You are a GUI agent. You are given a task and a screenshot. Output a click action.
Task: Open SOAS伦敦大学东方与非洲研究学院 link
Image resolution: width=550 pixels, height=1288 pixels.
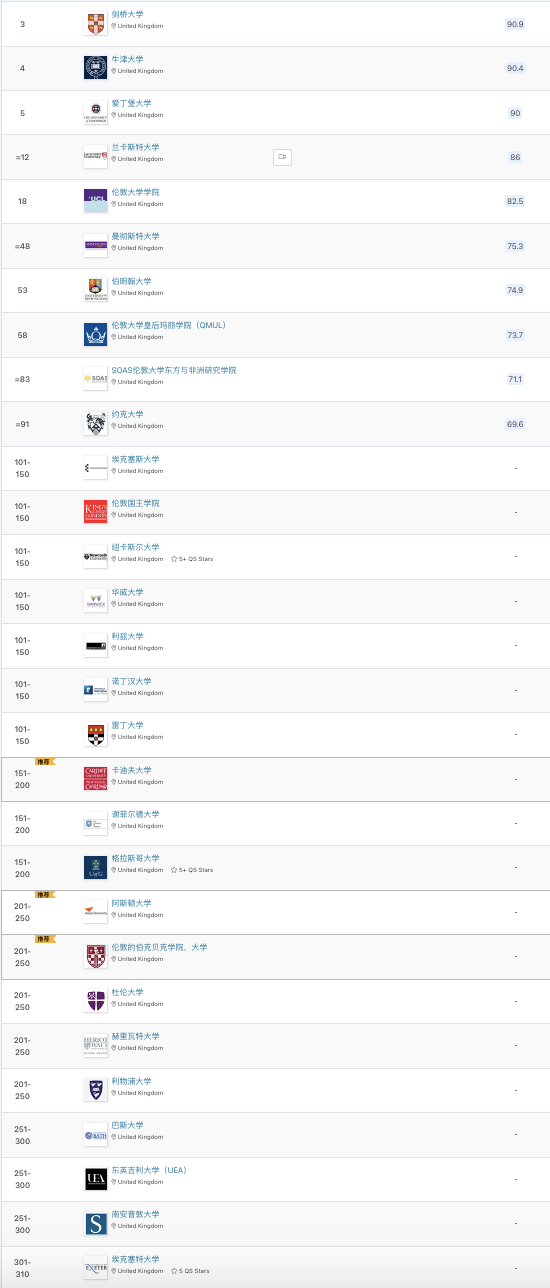(x=174, y=370)
